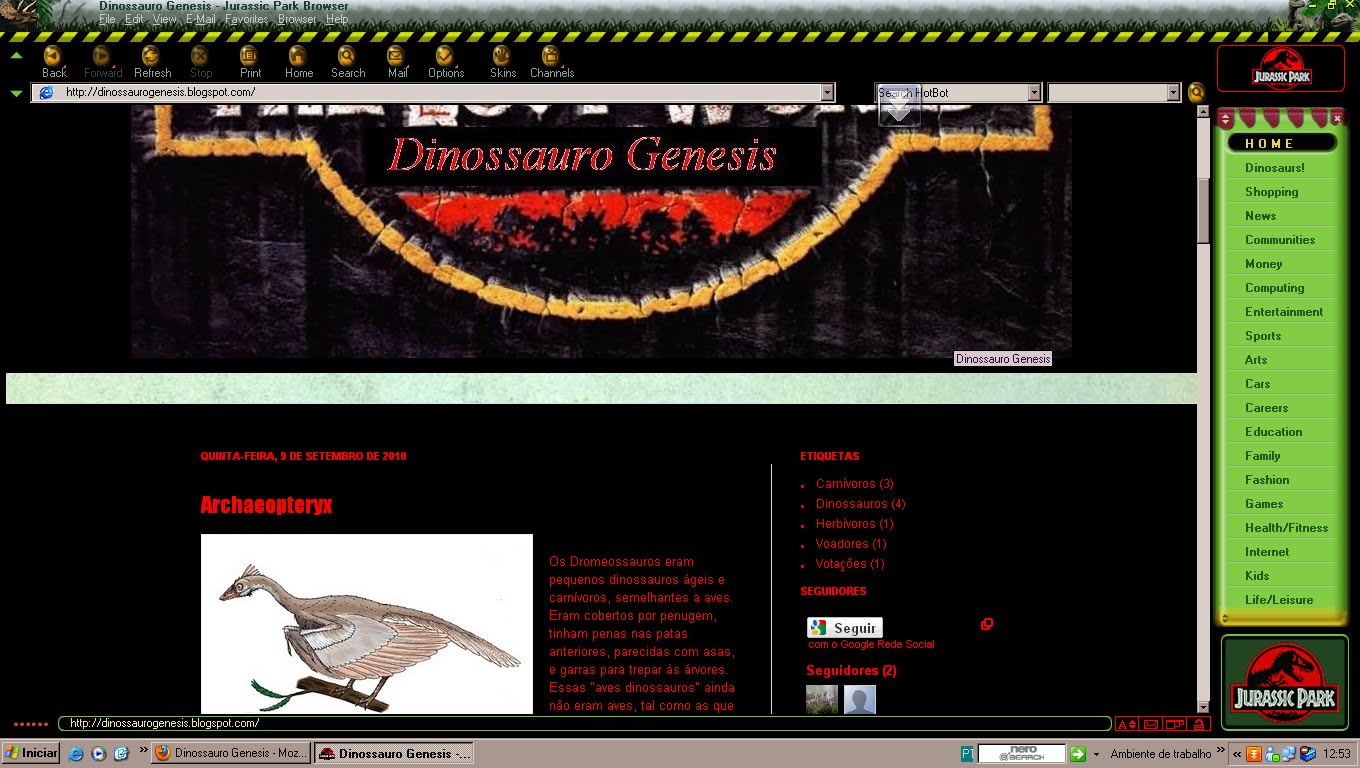Open the E-Mail menu
The width and height of the screenshot is (1360, 768).
tap(200, 19)
